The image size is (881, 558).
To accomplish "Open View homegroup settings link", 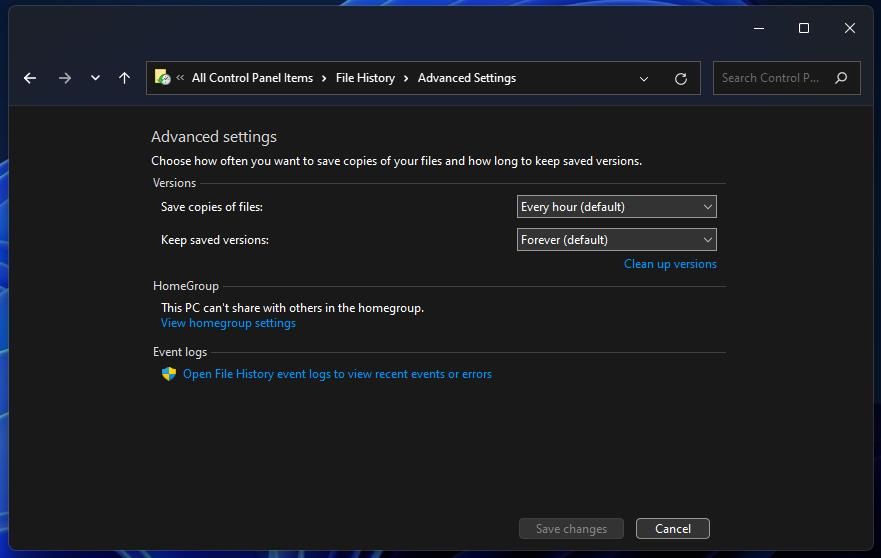I will pos(228,323).
